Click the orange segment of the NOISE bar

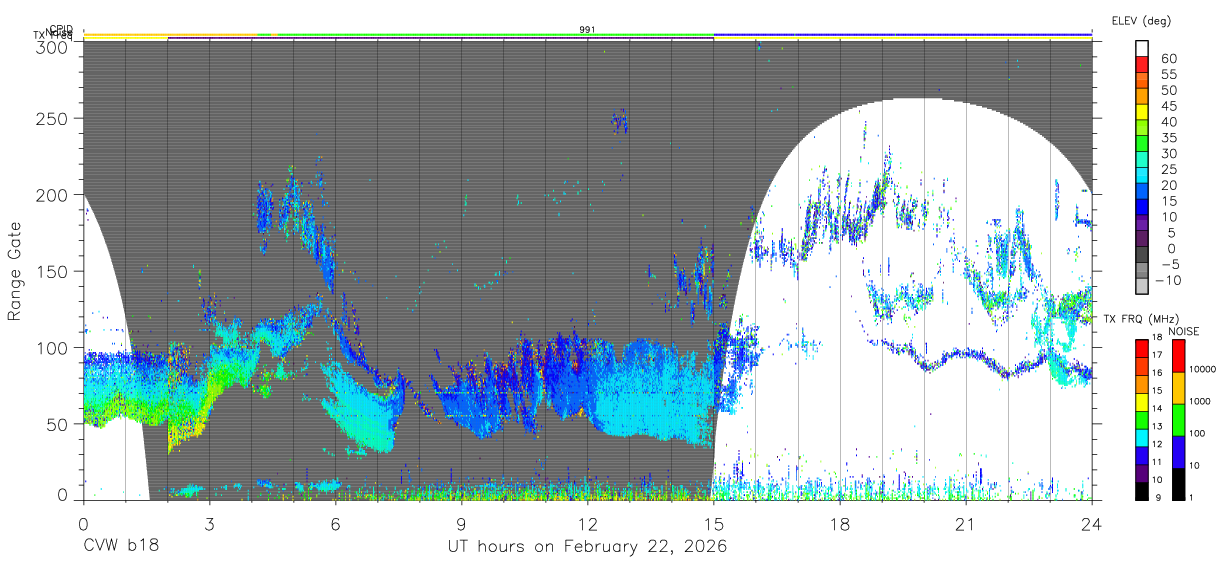click(1178, 388)
